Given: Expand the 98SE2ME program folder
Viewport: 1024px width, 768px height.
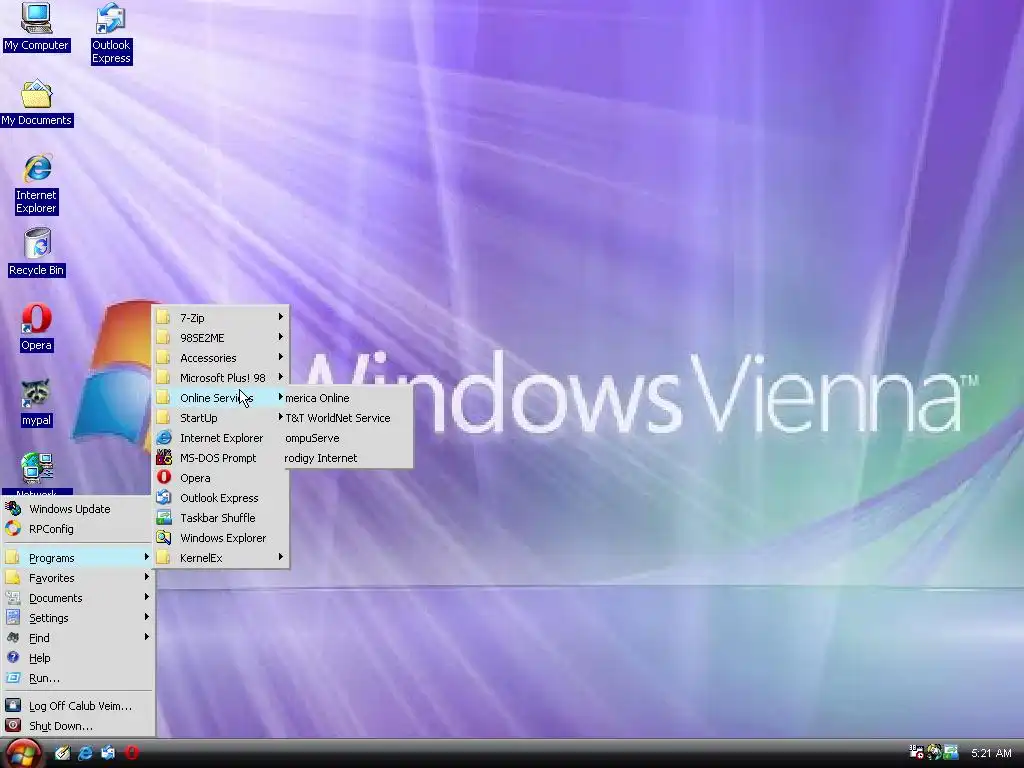Looking at the screenshot, I should [x=221, y=338].
